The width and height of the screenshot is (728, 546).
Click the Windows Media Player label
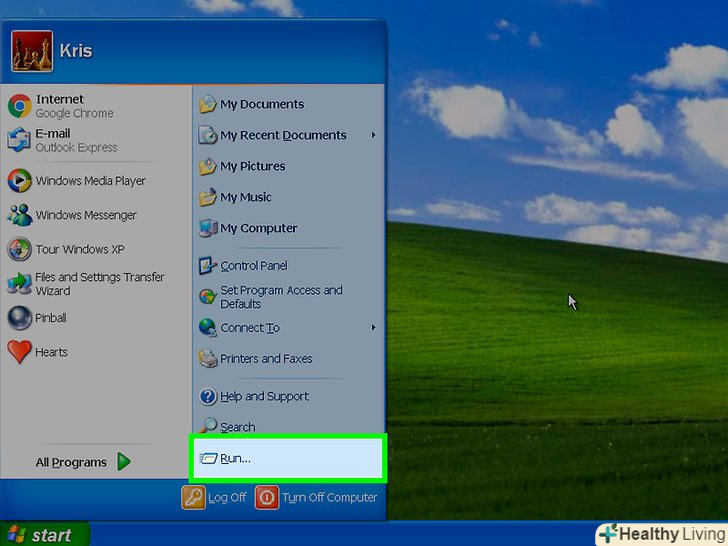pyautogui.click(x=91, y=181)
